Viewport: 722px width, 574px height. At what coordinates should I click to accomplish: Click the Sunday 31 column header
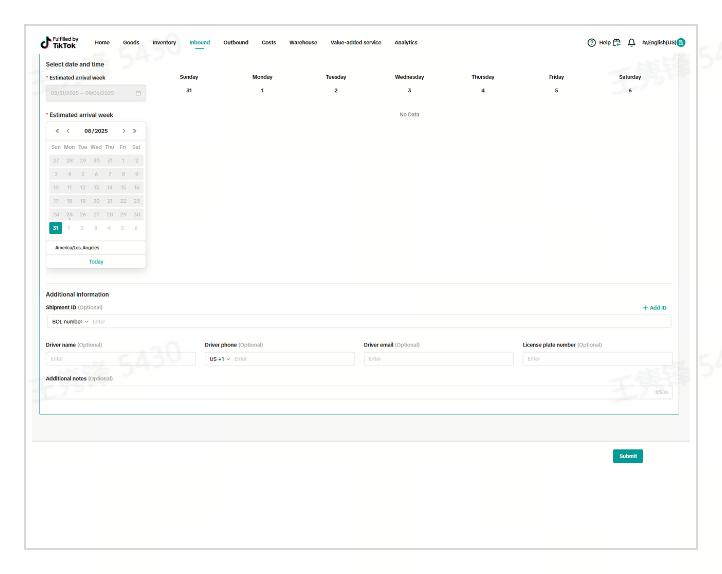[x=189, y=83]
